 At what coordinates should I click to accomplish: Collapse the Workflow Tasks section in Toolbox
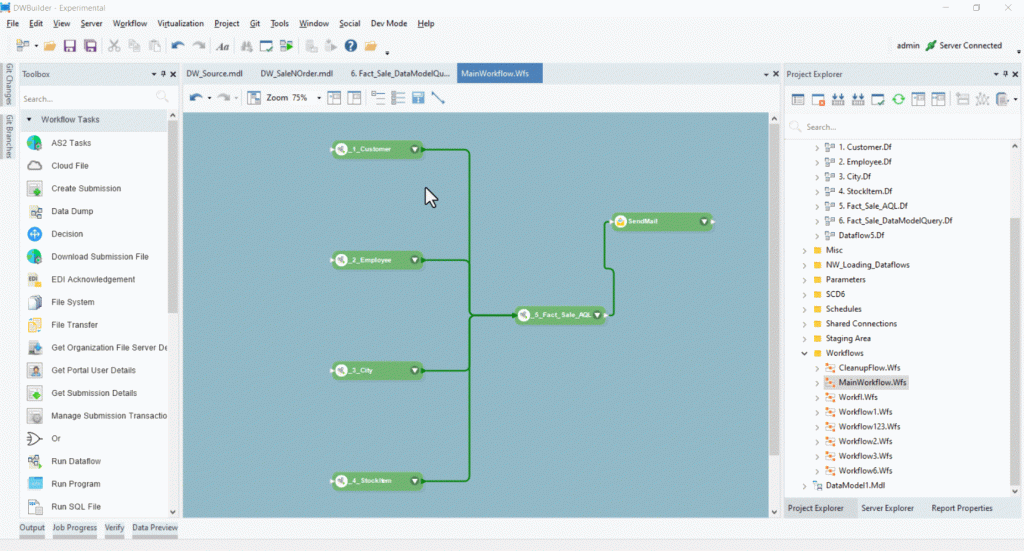click(x=29, y=120)
